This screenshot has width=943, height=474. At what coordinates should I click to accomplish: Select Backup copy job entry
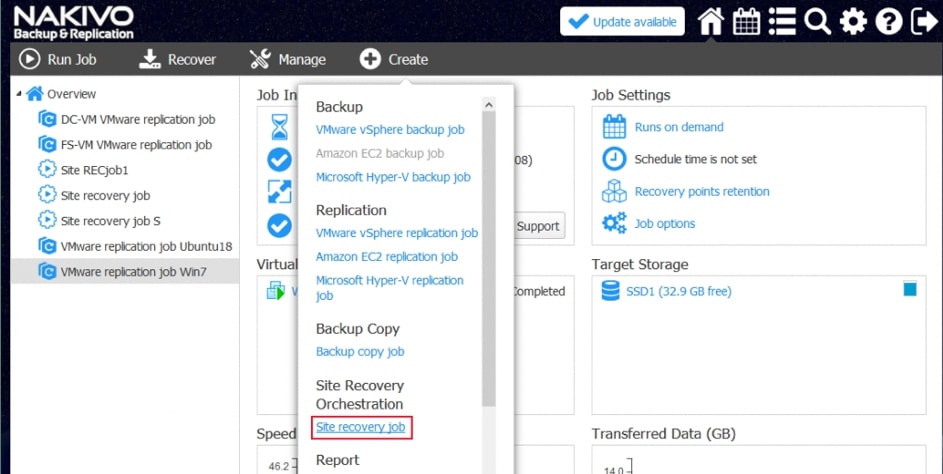360,352
